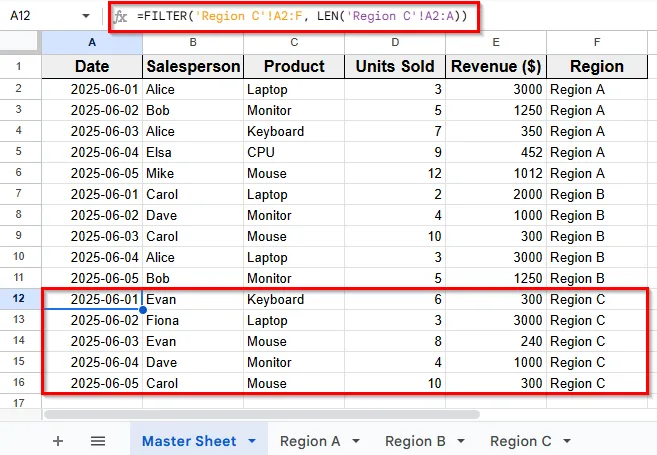Select column F header
657x455 pixels.
coord(597,42)
